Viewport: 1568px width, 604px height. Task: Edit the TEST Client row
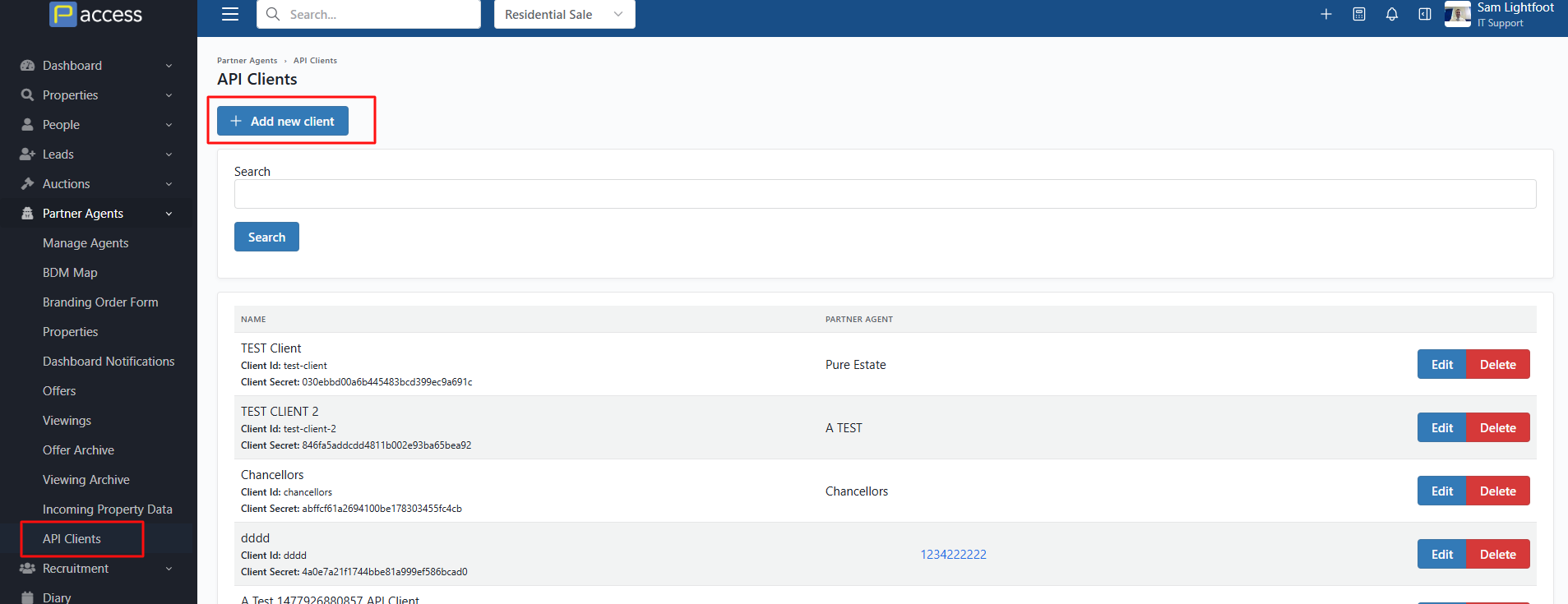click(x=1442, y=364)
